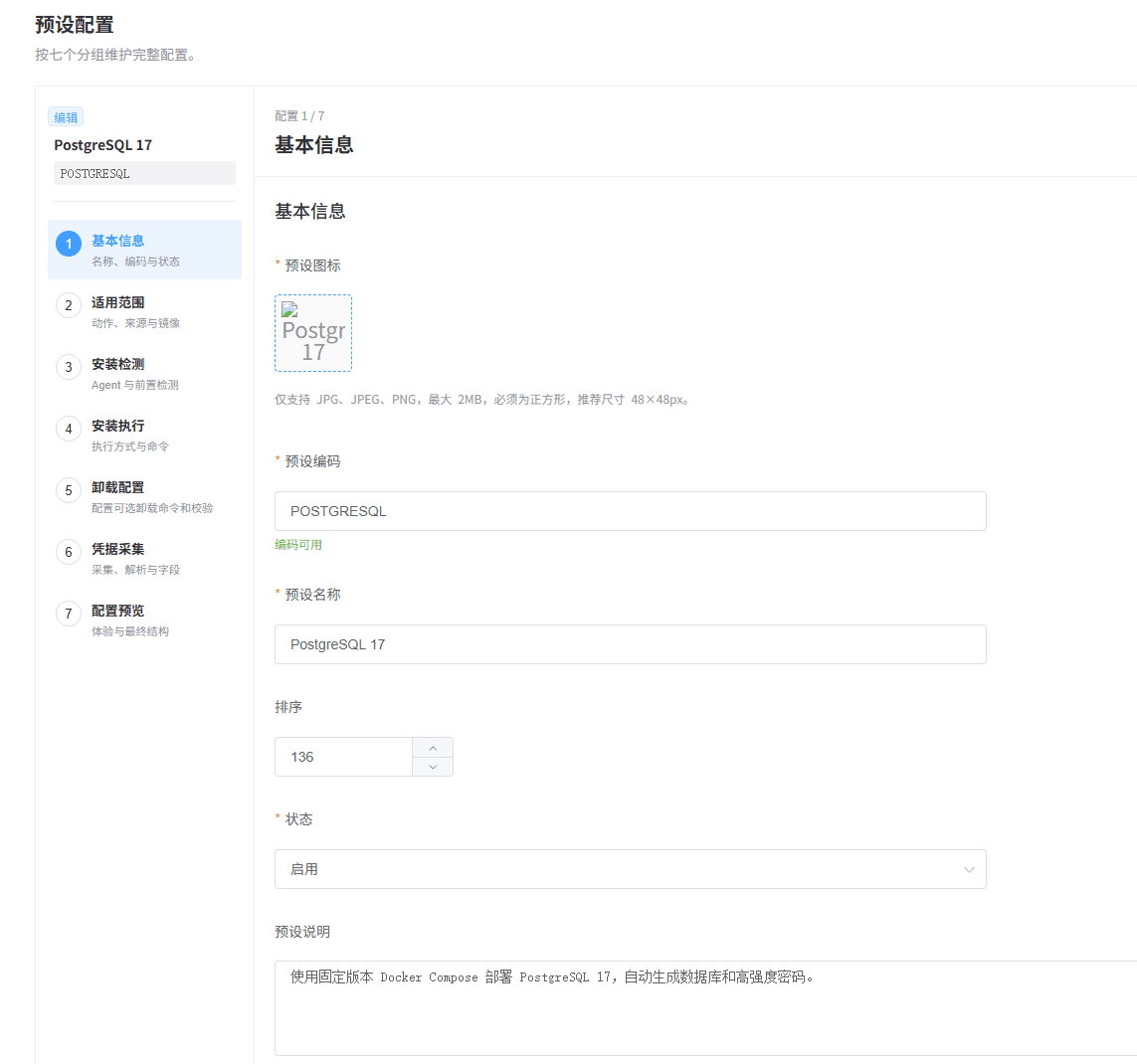This screenshot has width=1137, height=1064.
Task: Click the step number 5 circle
Action: (x=69, y=490)
